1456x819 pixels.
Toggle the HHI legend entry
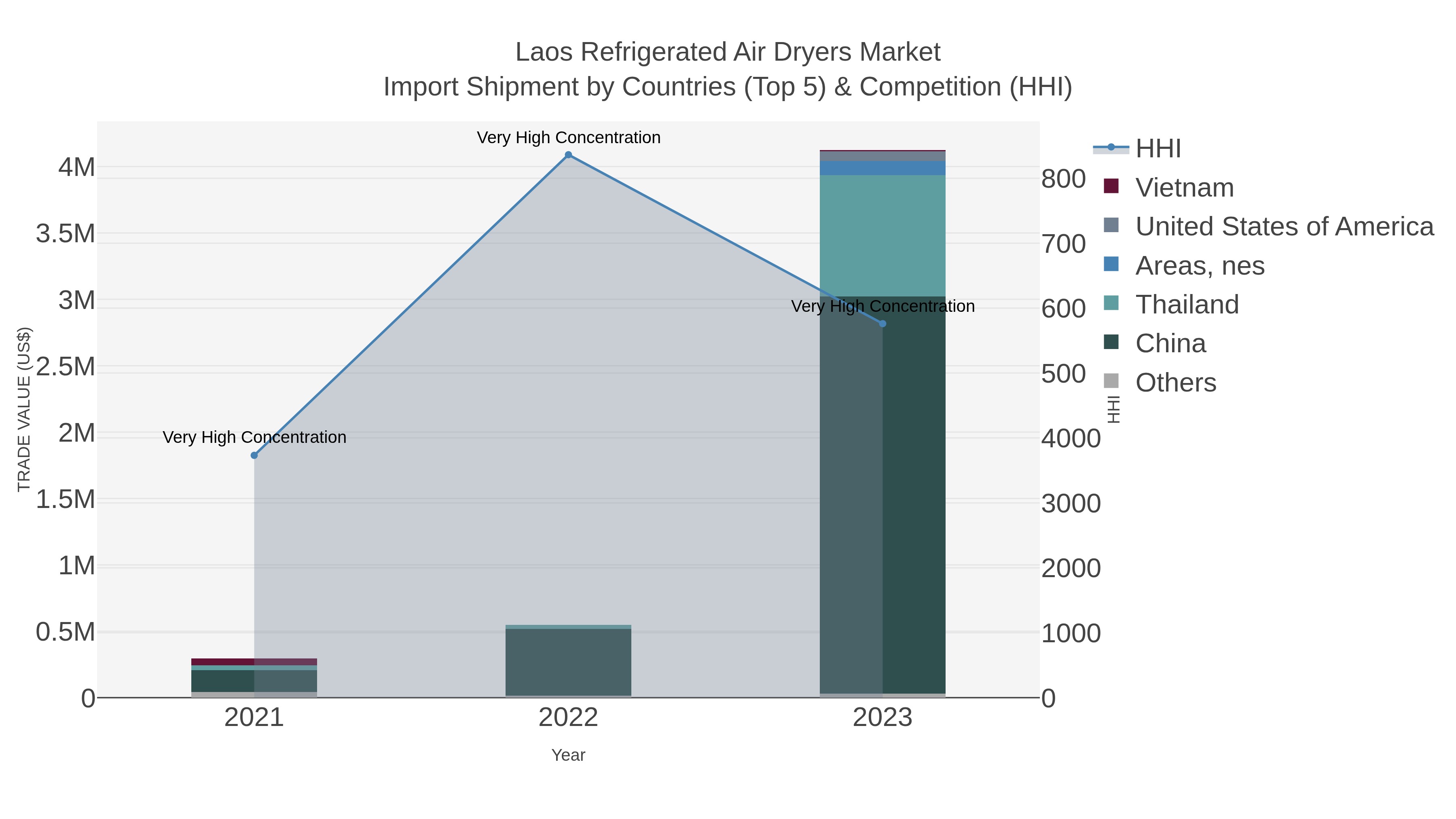[x=1137, y=149]
